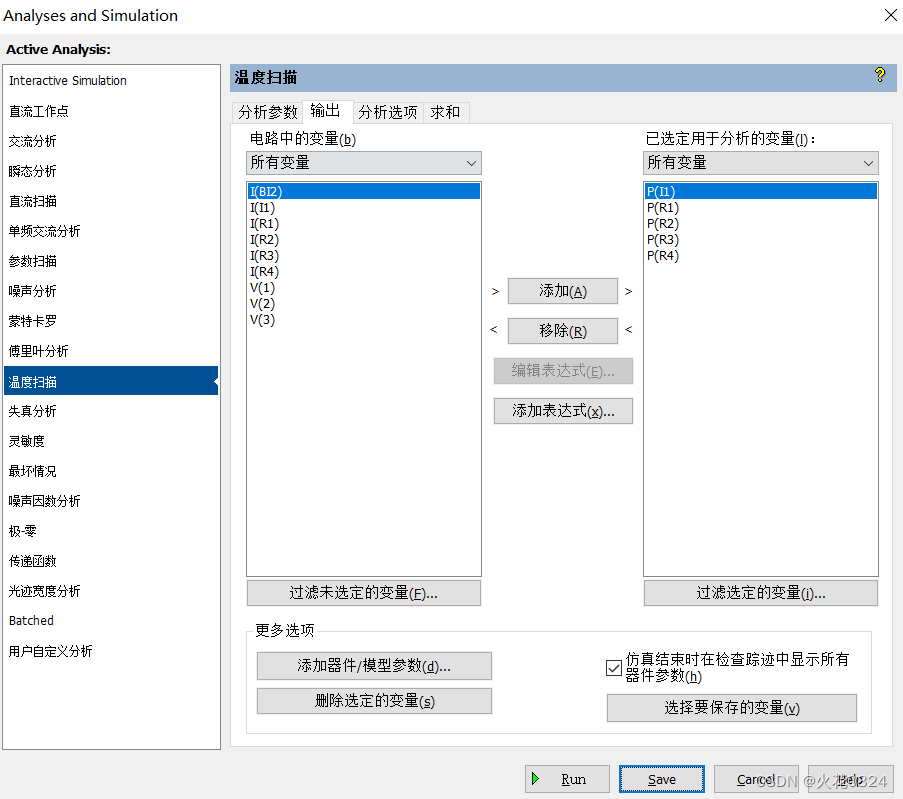Click 选择要保存的变量 button

(x=732, y=708)
